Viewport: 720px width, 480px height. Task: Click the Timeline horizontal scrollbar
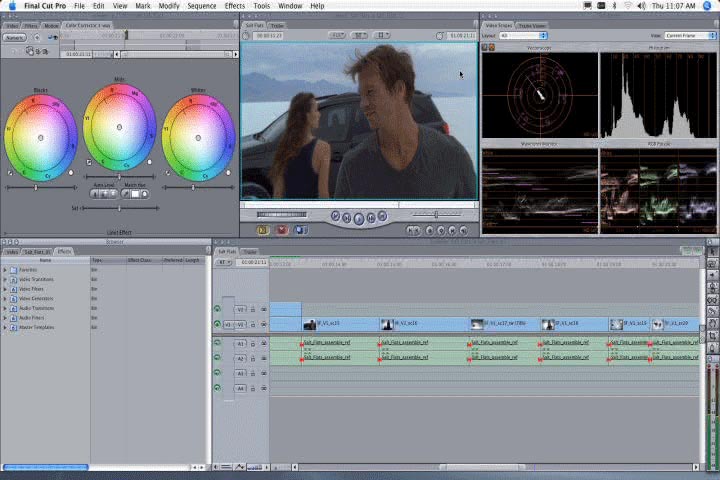pyautogui.click(x=495, y=467)
